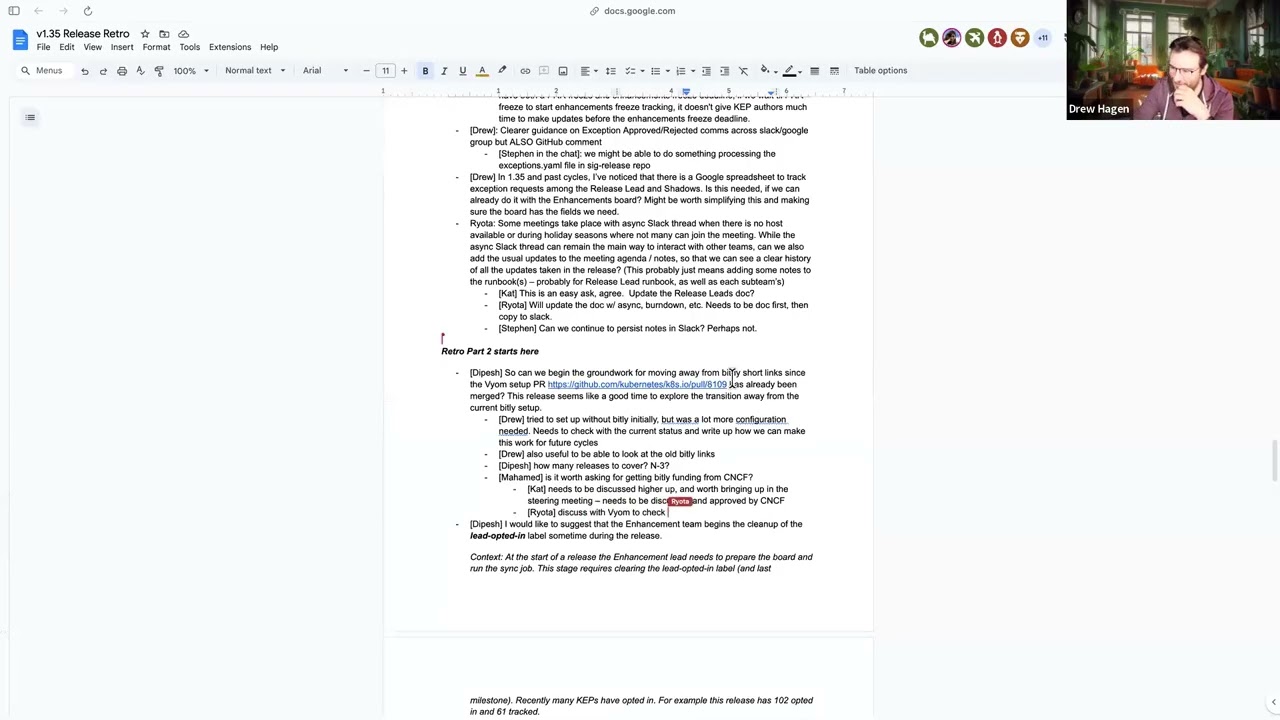Open the highlight color picker
Viewport: 1280px width, 720px height.
[502, 71]
